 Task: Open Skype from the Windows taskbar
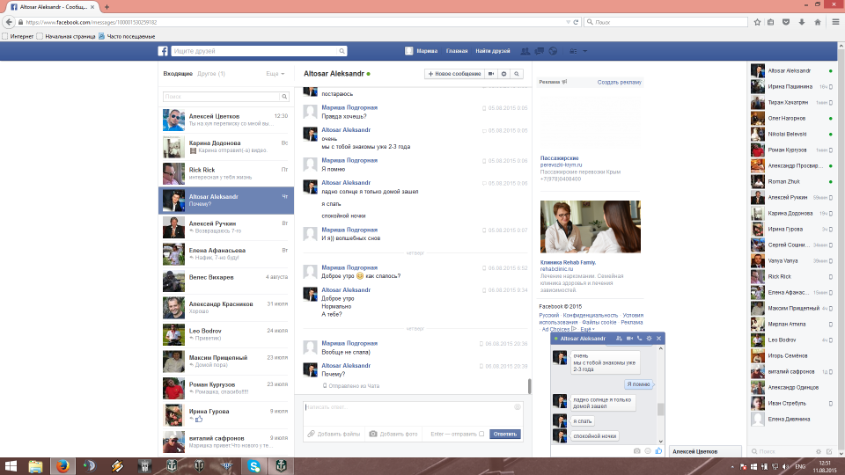pyautogui.click(x=254, y=466)
